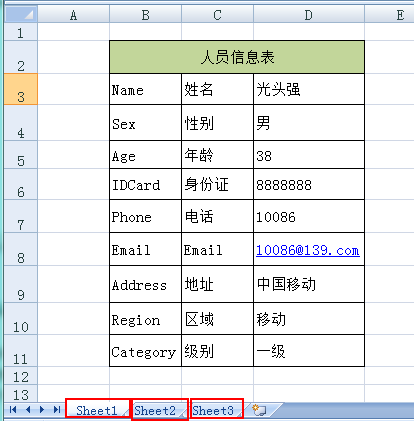Click the Sex cell
414x421 pixels.
[x=145, y=122]
